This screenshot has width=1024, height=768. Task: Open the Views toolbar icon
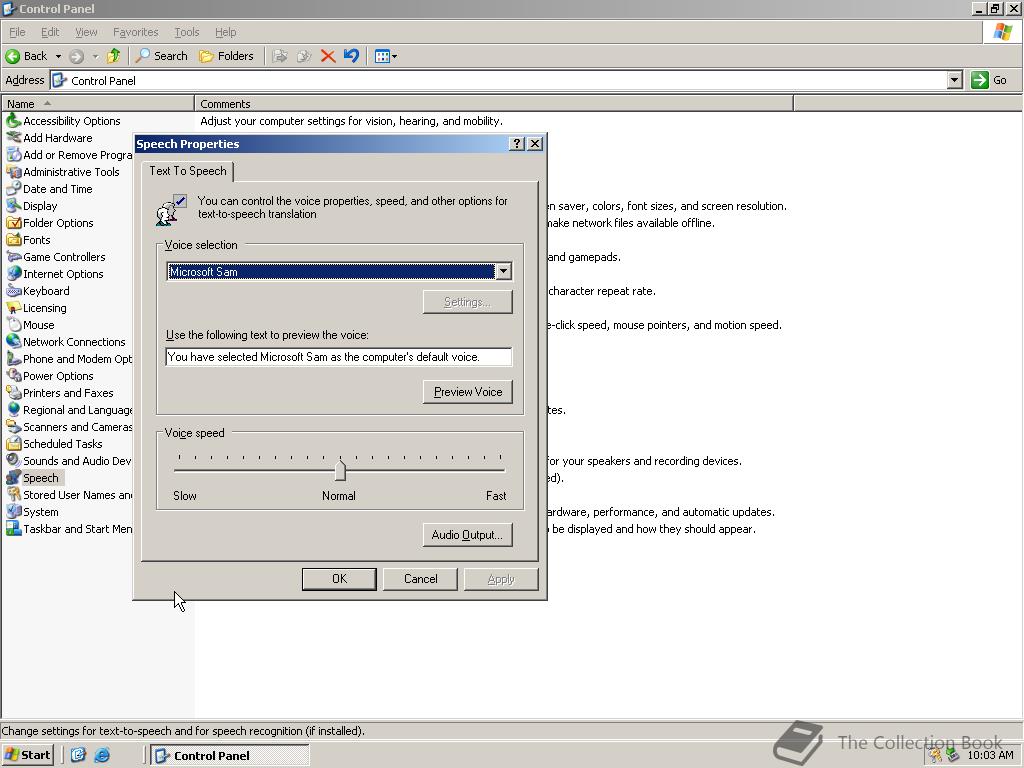(382, 56)
